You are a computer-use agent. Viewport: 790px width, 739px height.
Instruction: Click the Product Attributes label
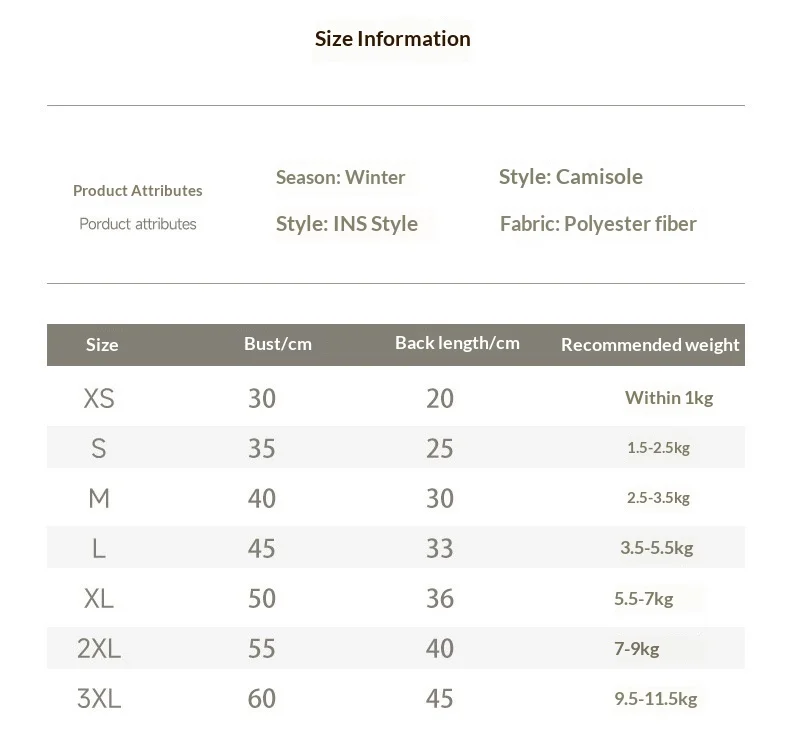click(x=138, y=190)
